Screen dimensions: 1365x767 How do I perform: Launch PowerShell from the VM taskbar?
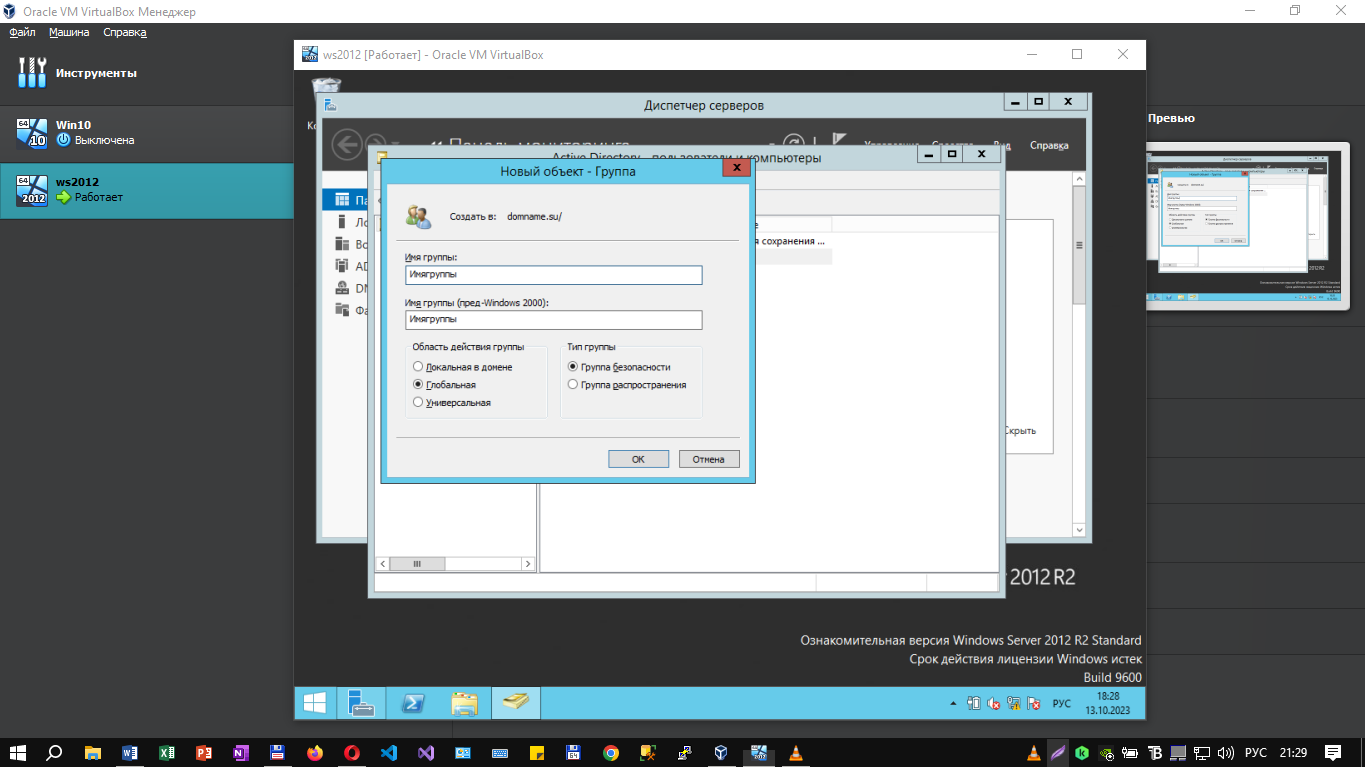click(412, 703)
